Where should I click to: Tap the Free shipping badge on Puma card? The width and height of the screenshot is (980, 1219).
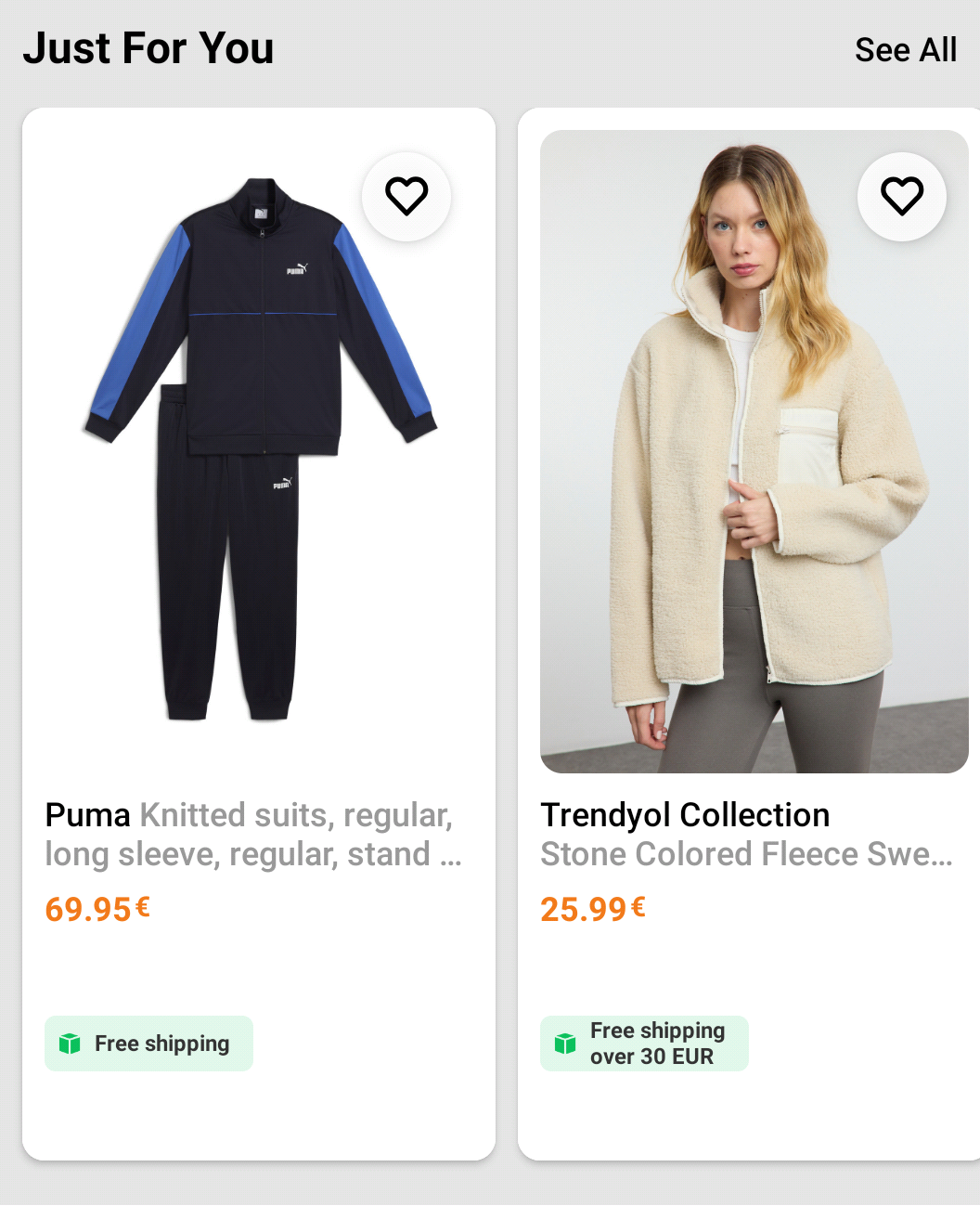148,1044
